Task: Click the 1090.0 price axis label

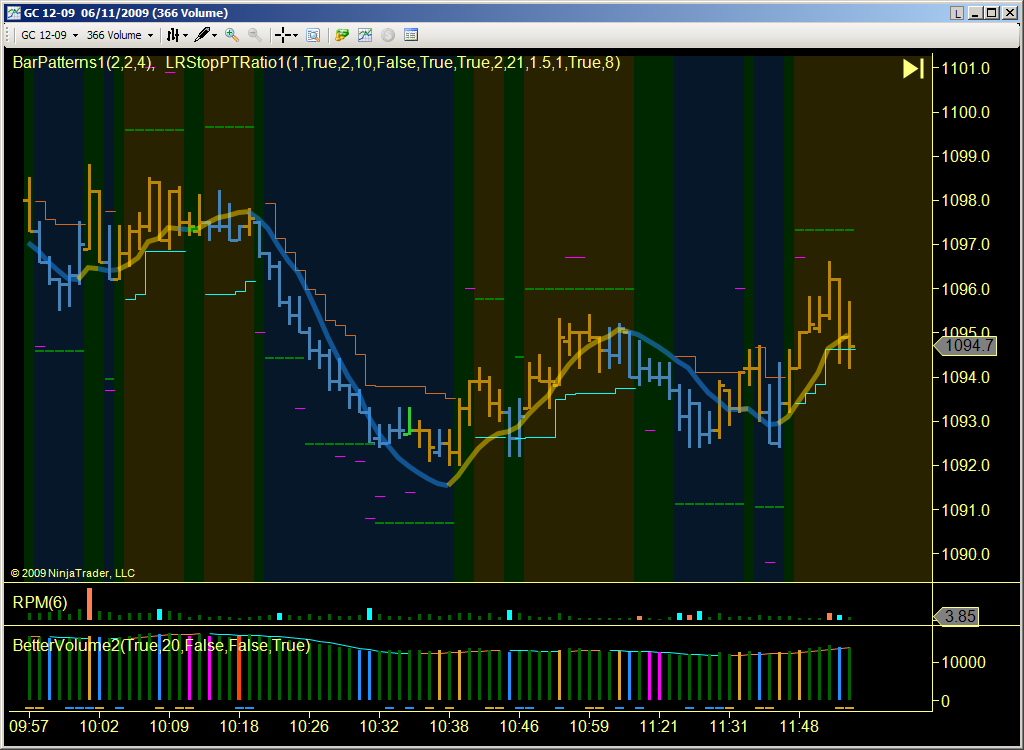Action: pyautogui.click(x=965, y=554)
